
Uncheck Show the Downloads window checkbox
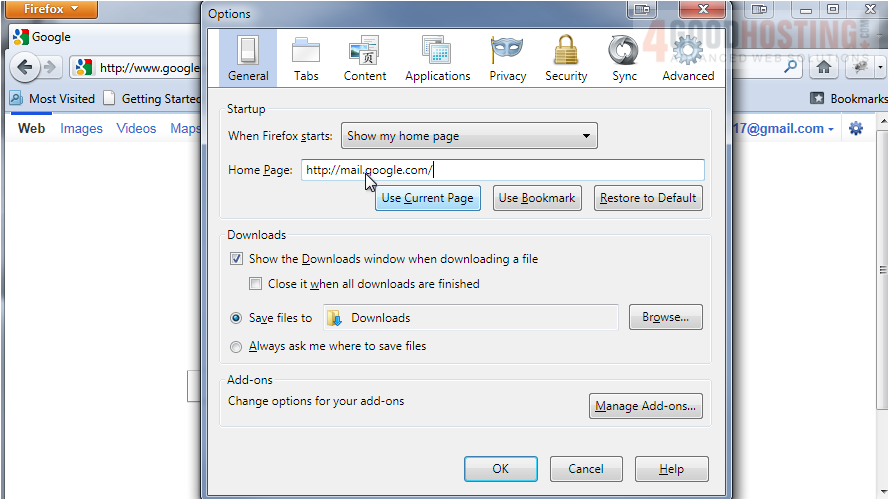pyautogui.click(x=236, y=259)
